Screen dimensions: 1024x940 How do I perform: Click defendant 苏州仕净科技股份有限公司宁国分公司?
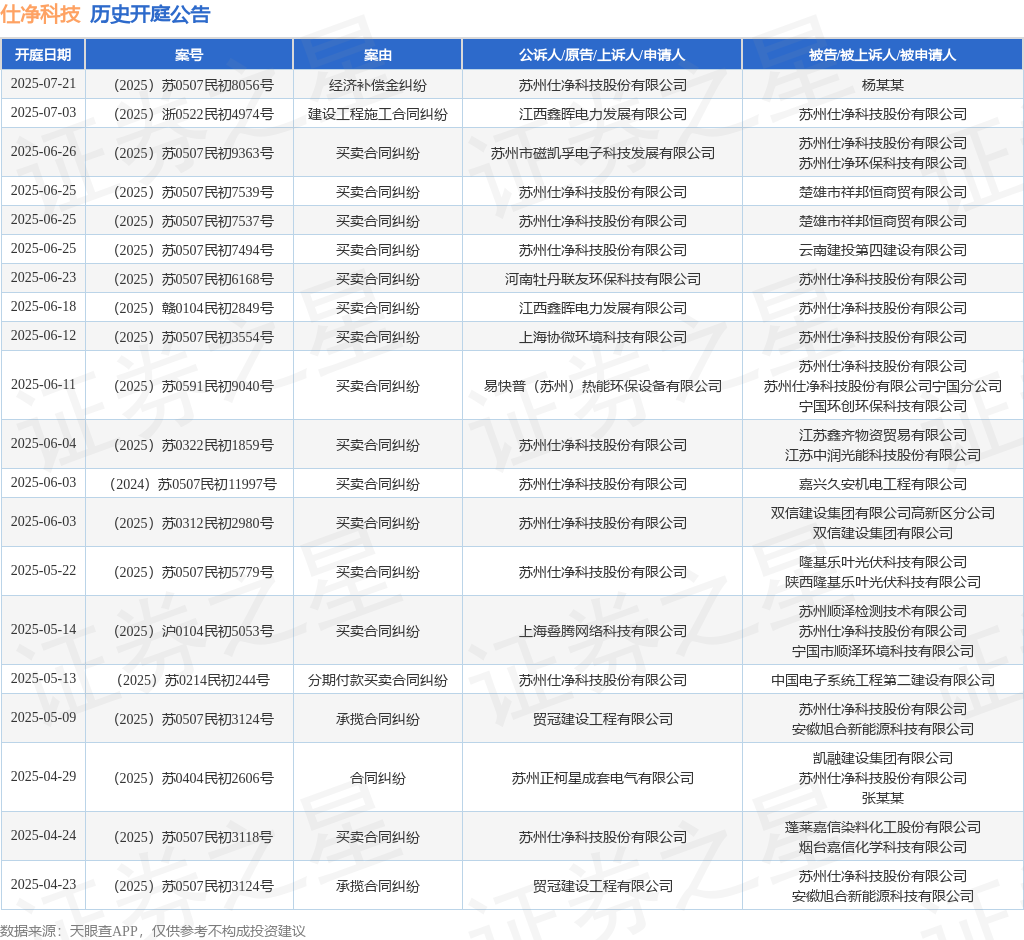[882, 385]
